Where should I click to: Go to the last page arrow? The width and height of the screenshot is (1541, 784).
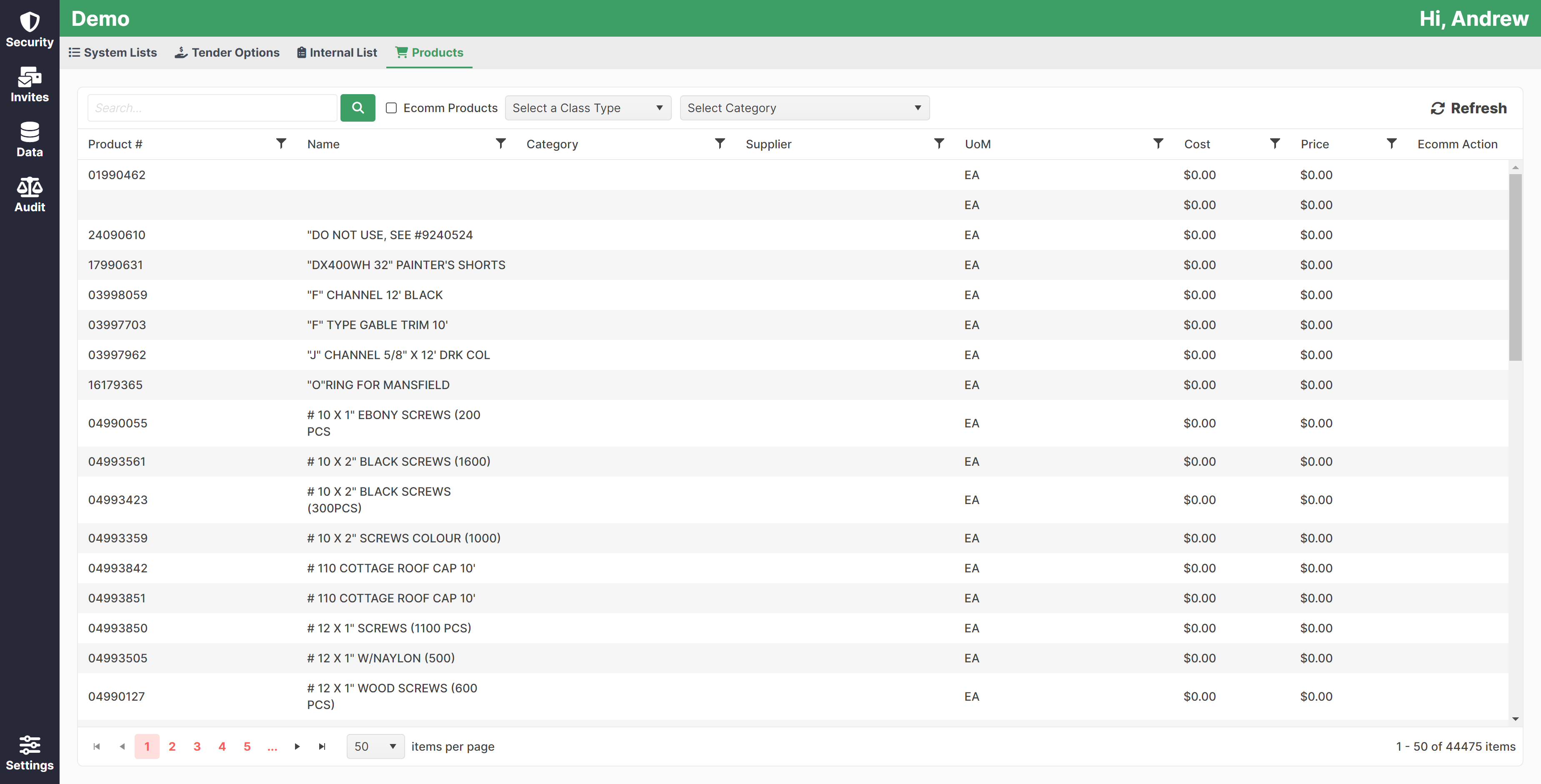pos(323,747)
